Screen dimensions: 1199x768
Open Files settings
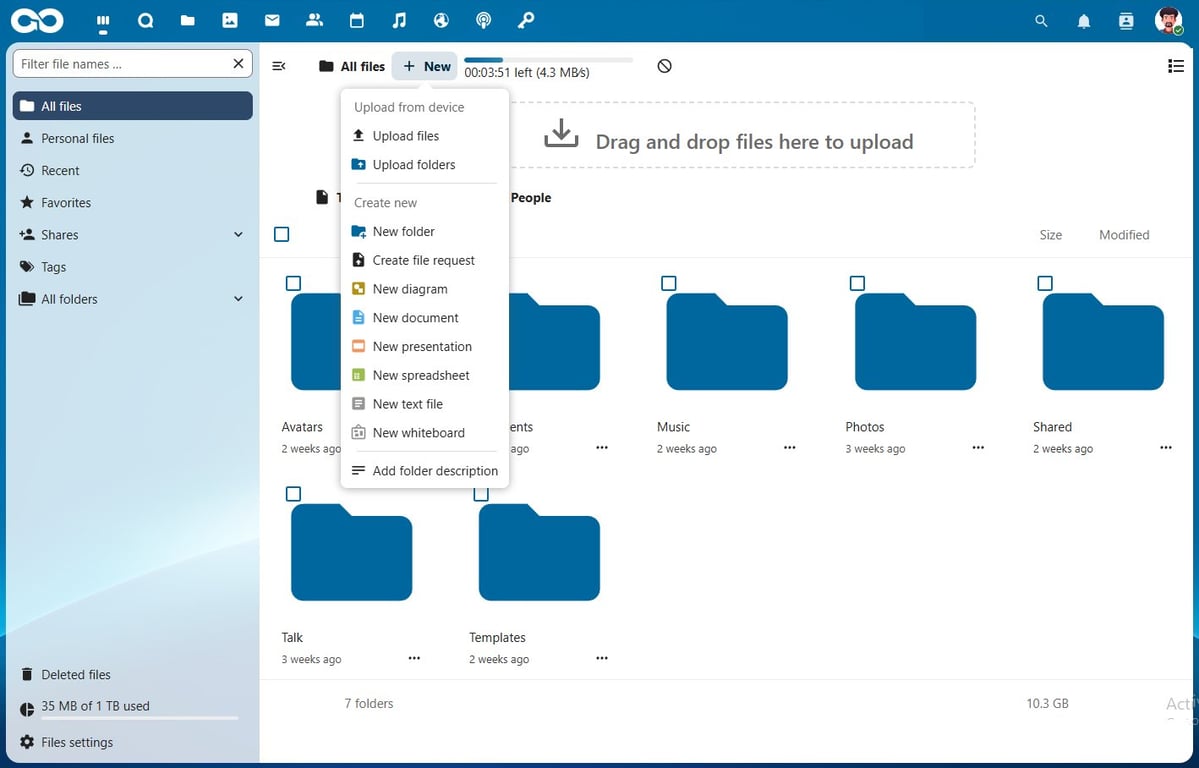pos(132,742)
